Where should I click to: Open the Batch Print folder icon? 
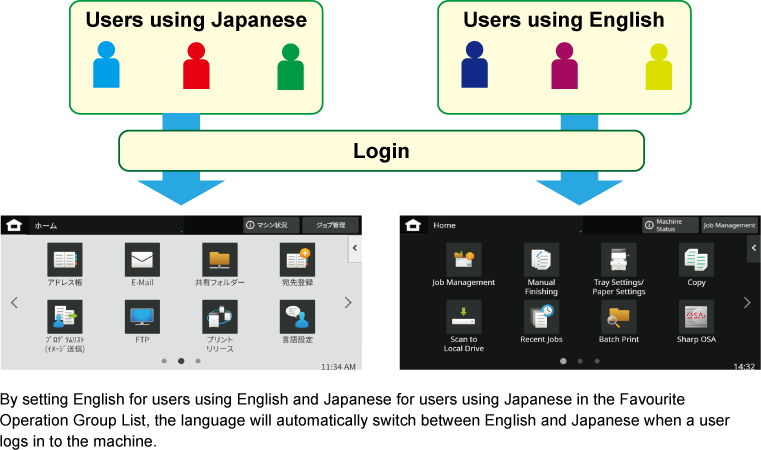619,317
